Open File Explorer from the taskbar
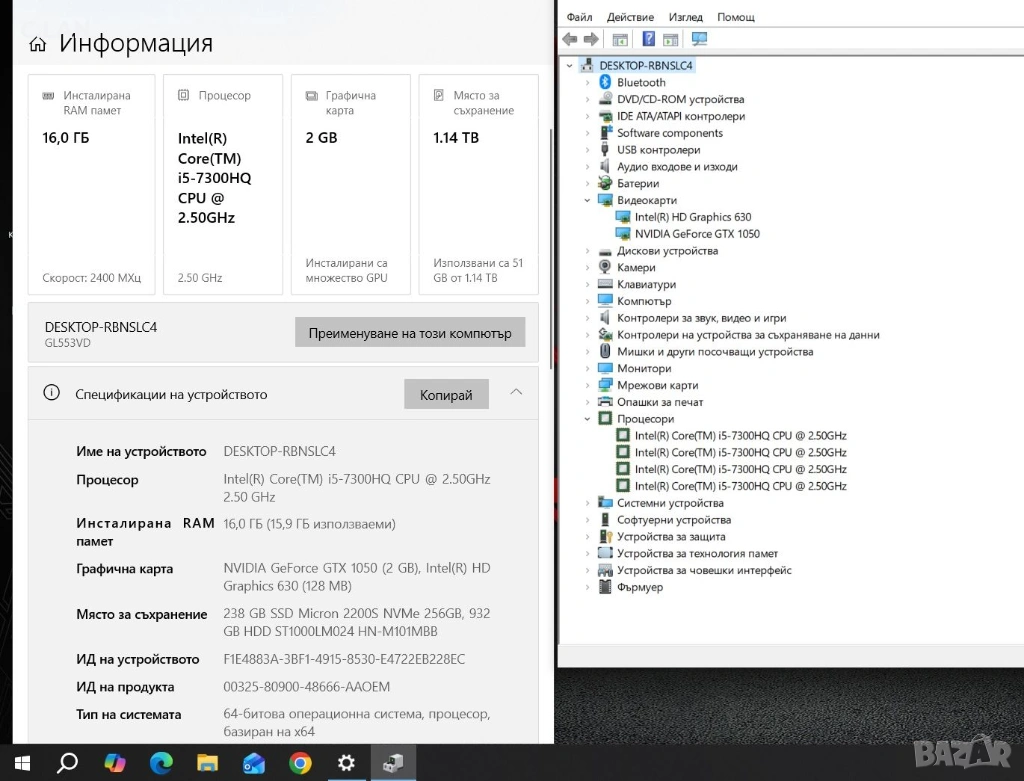This screenshot has width=1024, height=781. pyautogui.click(x=207, y=763)
